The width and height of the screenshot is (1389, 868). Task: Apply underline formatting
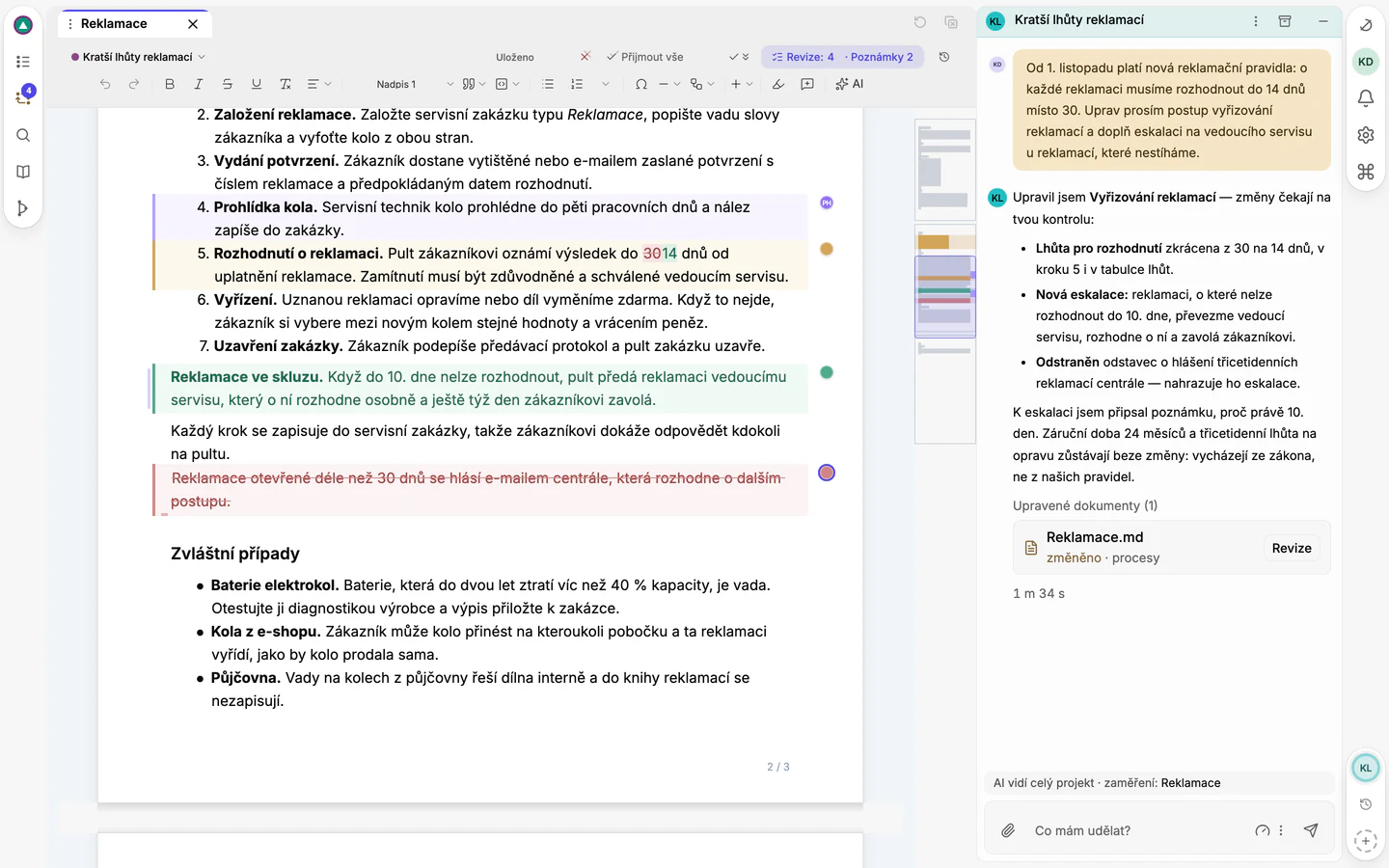click(257, 84)
